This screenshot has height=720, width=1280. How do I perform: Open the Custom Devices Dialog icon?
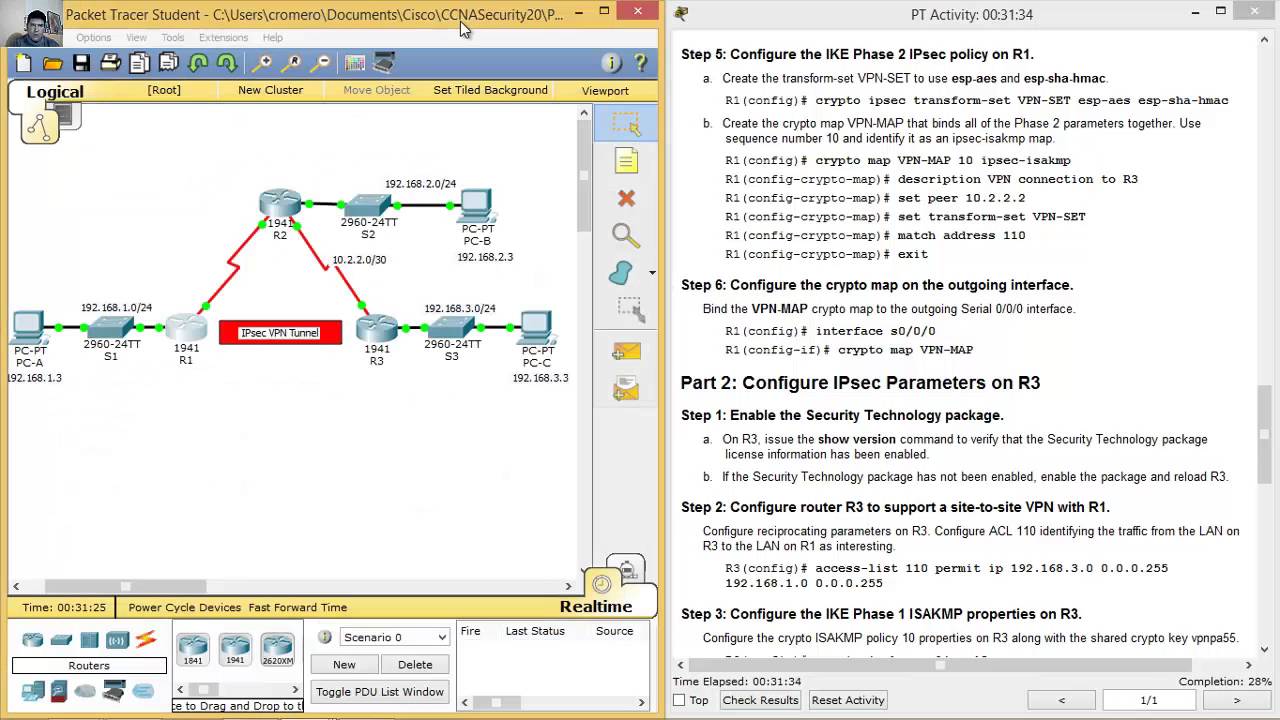pos(384,63)
